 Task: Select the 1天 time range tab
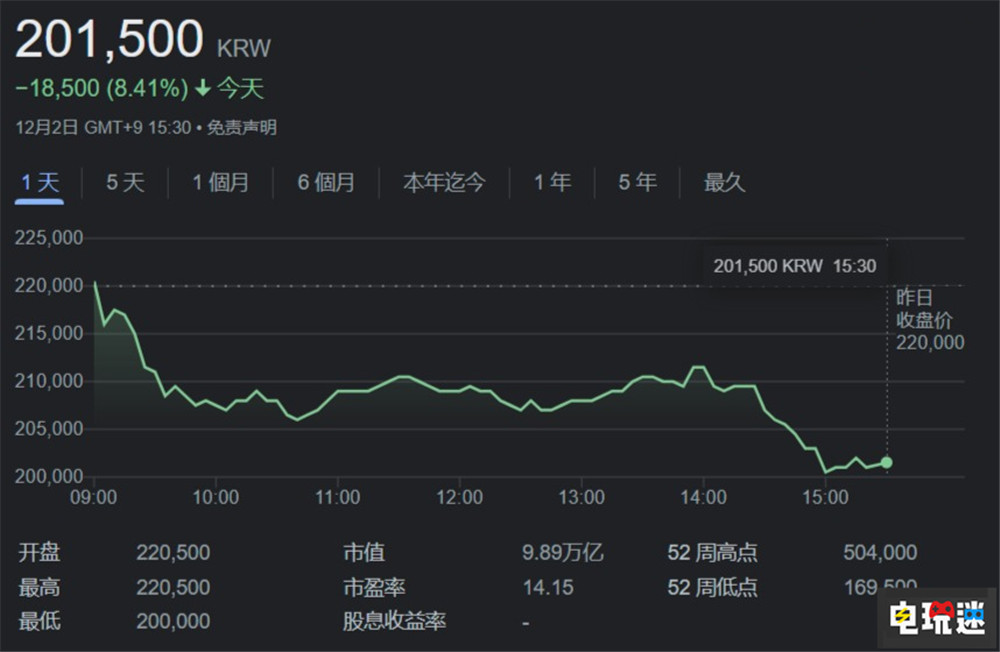41,183
